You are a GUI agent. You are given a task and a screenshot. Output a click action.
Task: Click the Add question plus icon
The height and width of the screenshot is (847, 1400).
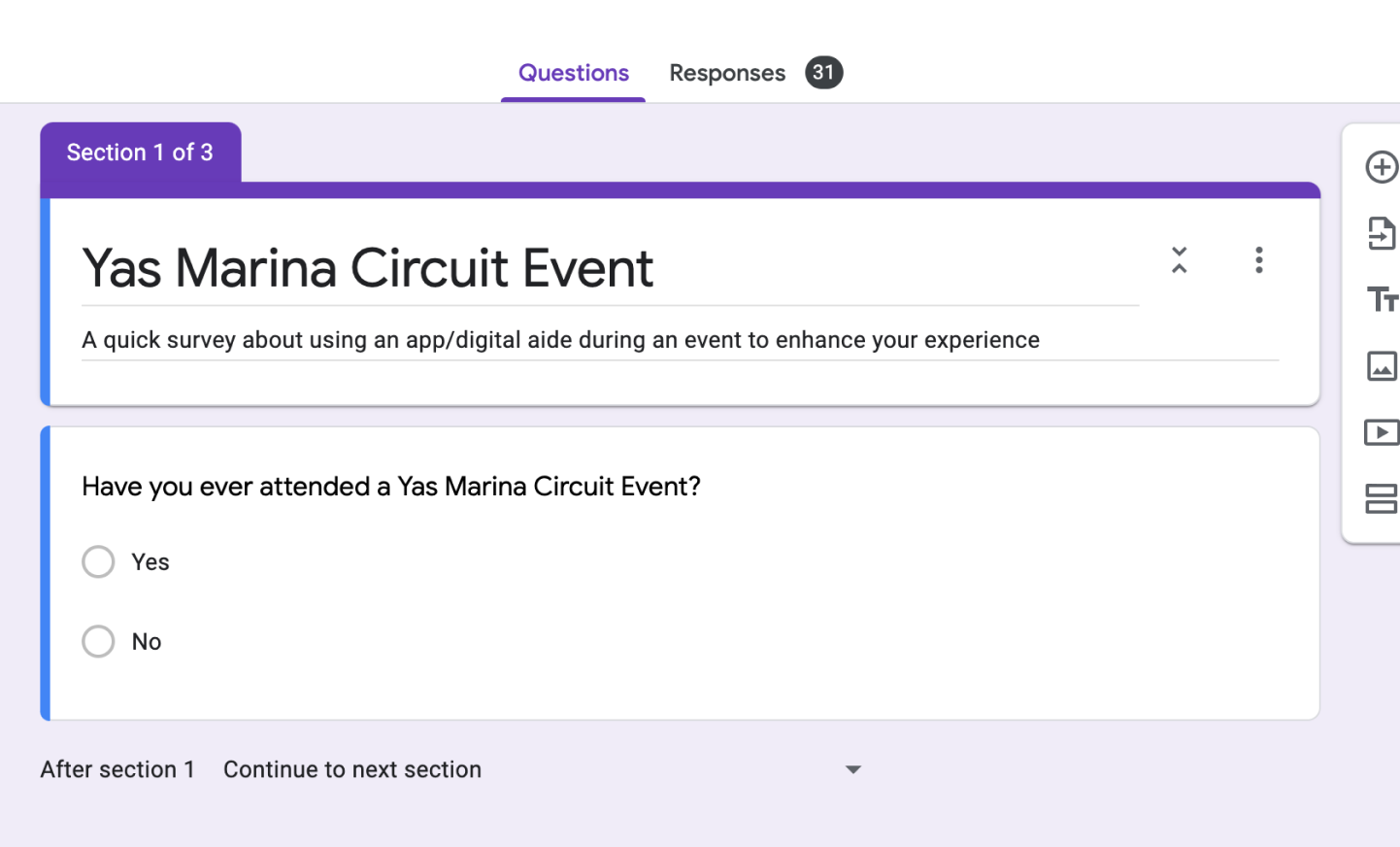coord(1381,167)
